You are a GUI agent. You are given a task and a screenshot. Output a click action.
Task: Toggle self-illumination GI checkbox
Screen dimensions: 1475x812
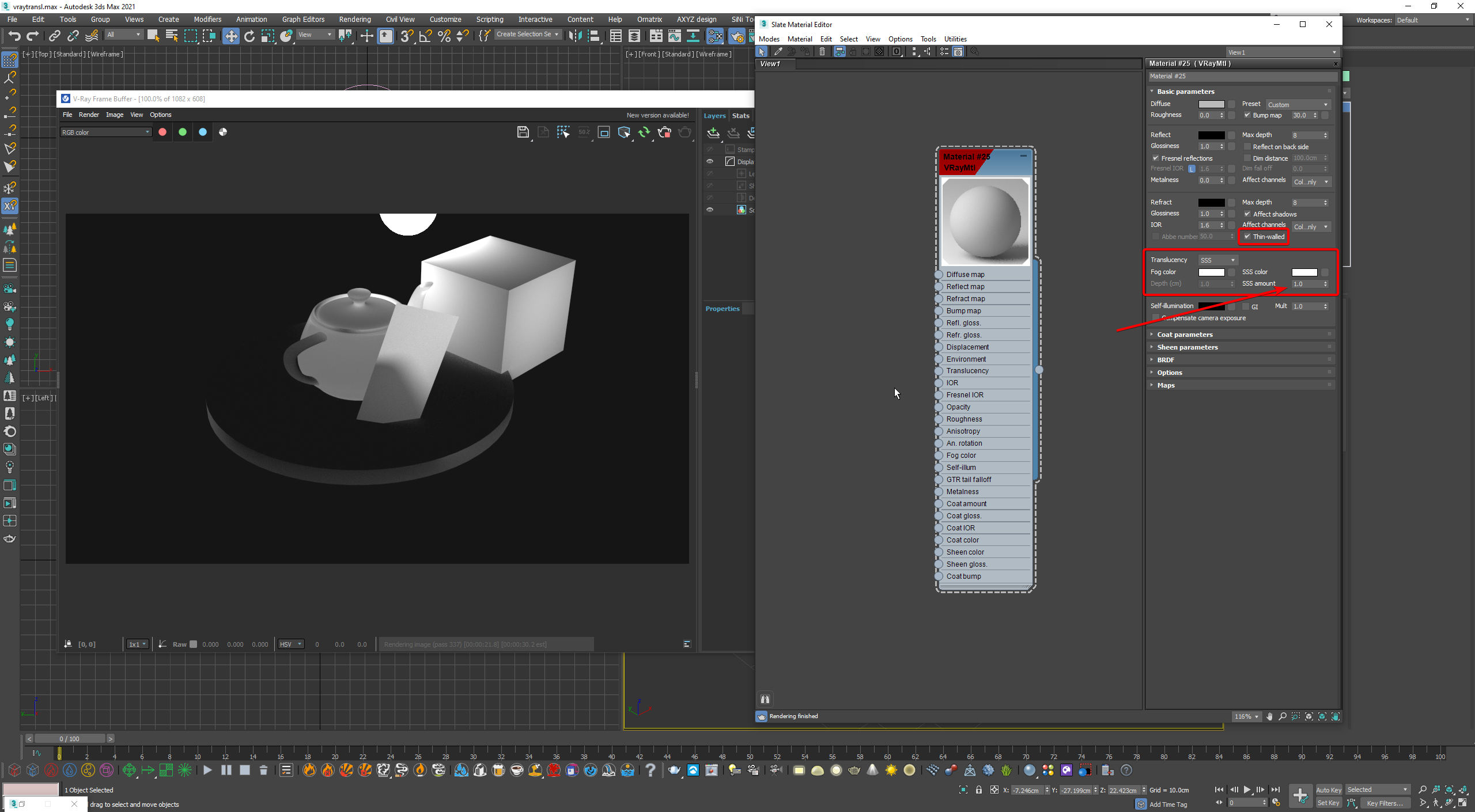[1246, 306]
